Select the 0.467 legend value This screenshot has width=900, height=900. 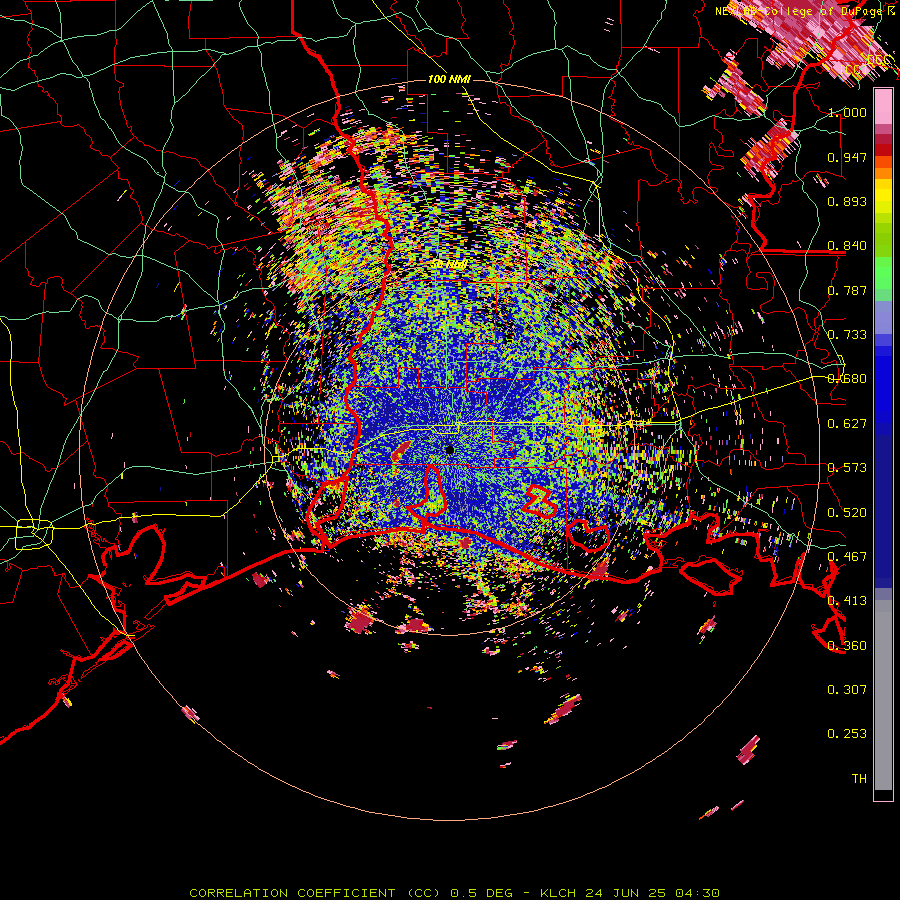[x=847, y=557]
